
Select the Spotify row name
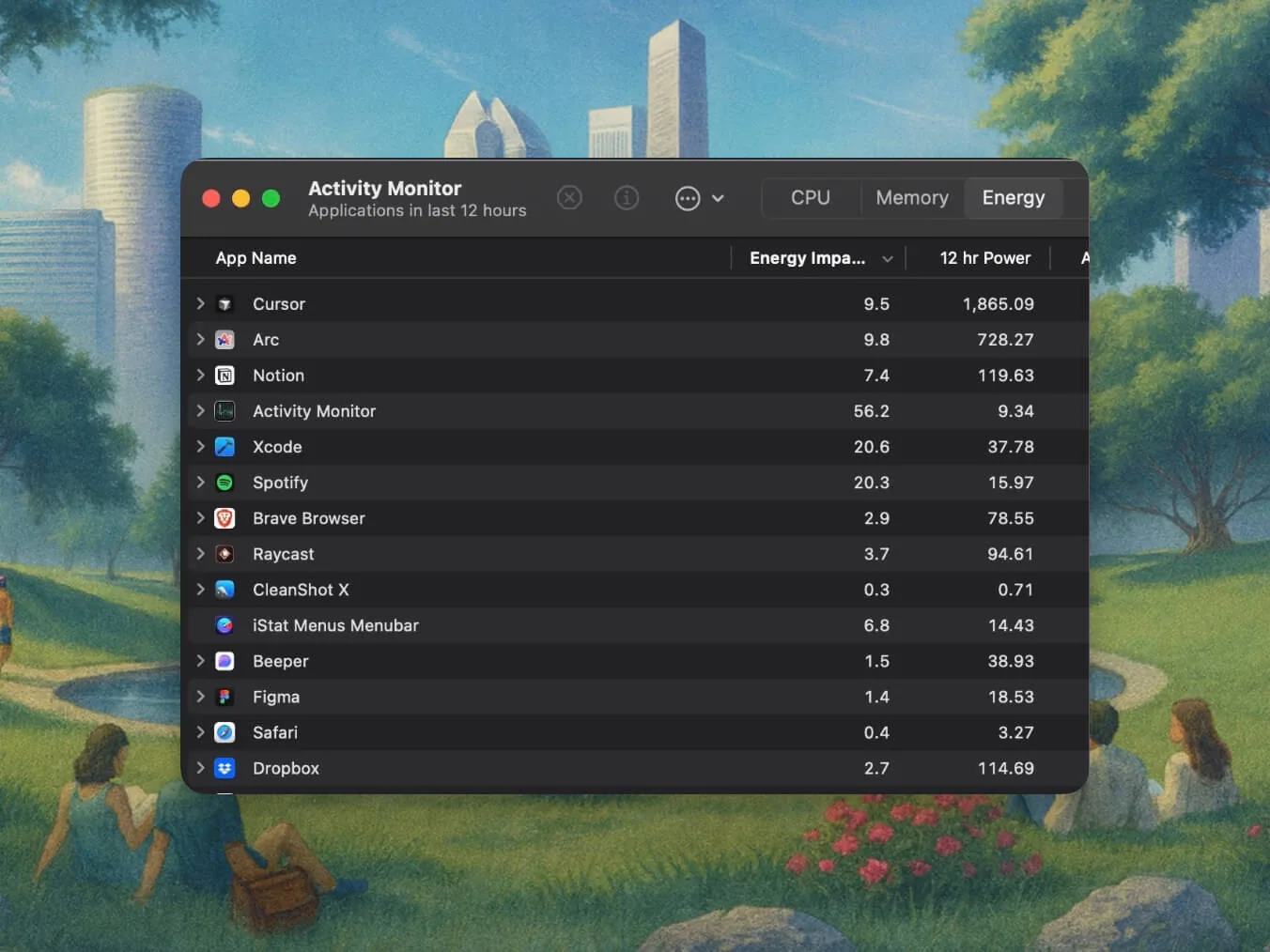click(280, 483)
